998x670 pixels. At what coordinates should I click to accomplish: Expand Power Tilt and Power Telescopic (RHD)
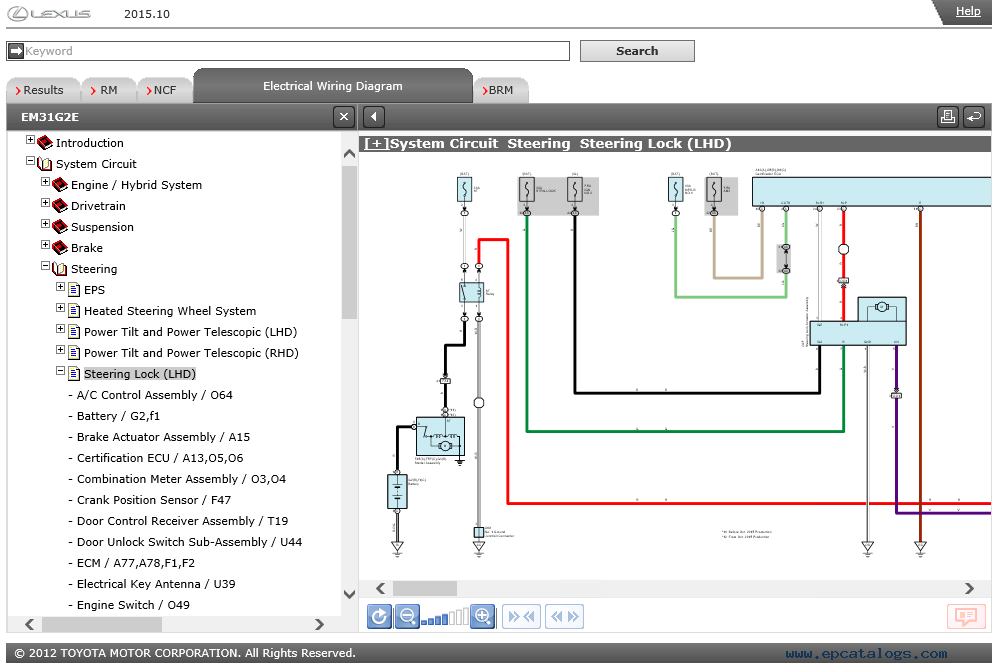(x=60, y=349)
